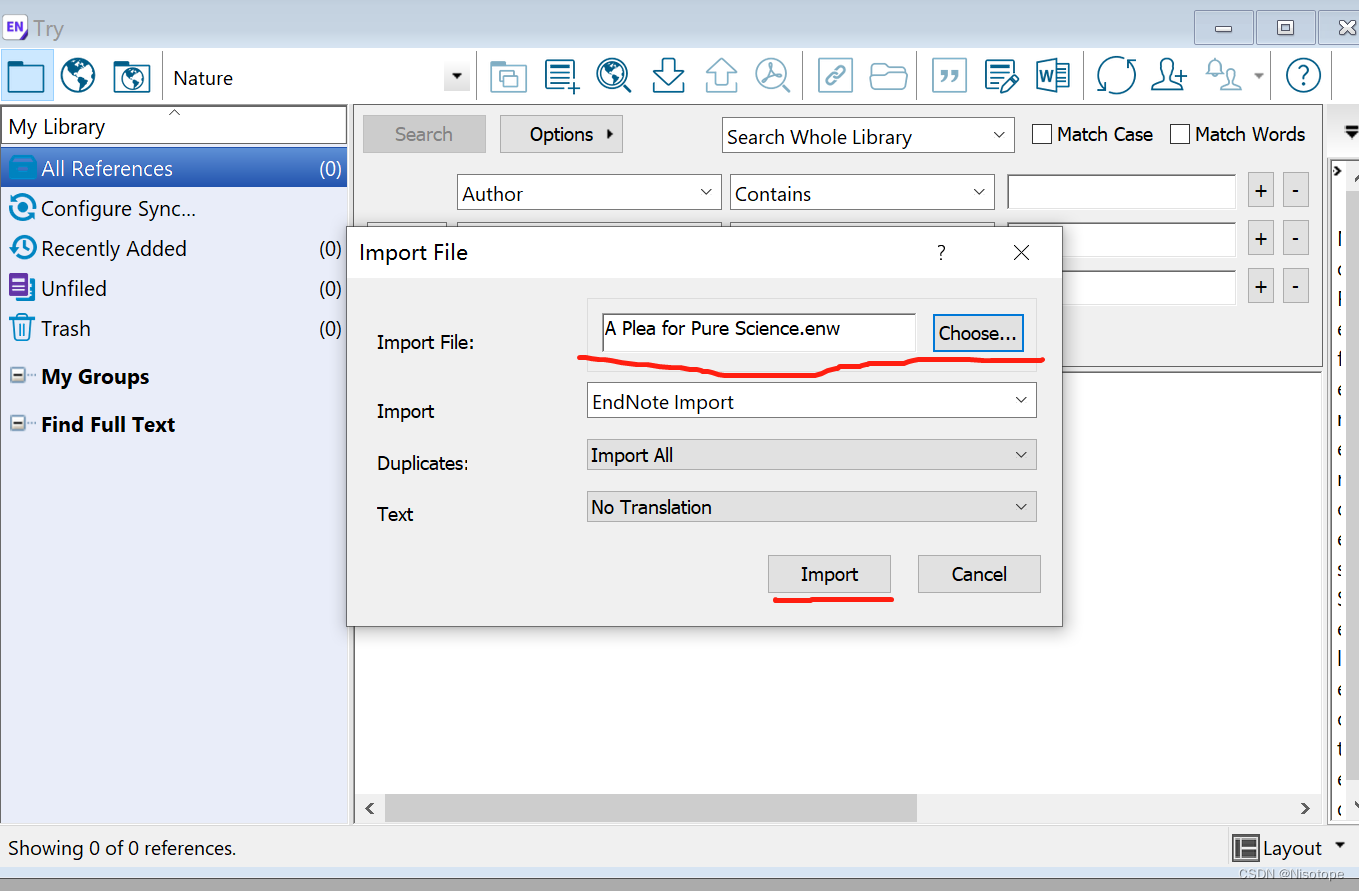The width and height of the screenshot is (1359, 891).
Task: Click horizontal scrollbar right arrow
Action: (x=1305, y=808)
